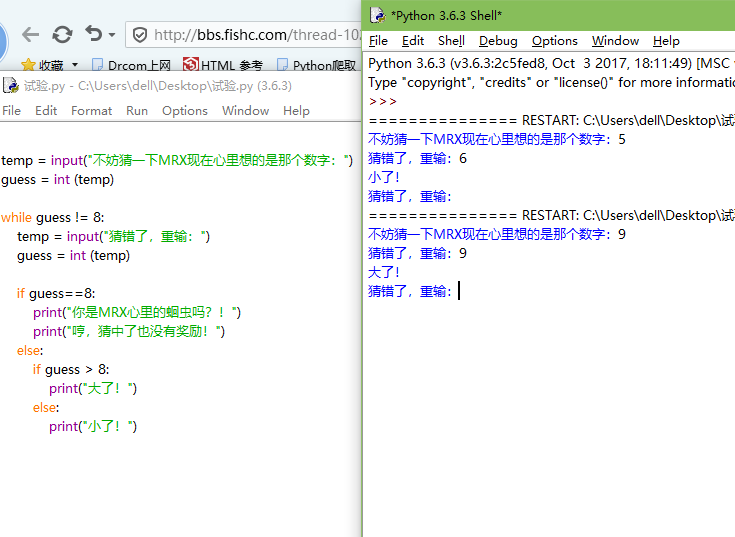Click the Python Shell window title icon

pos(377,15)
